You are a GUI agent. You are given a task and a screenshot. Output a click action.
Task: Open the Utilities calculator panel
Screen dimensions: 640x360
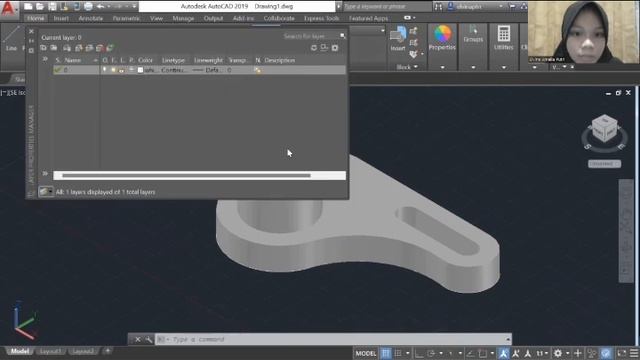tap(503, 38)
